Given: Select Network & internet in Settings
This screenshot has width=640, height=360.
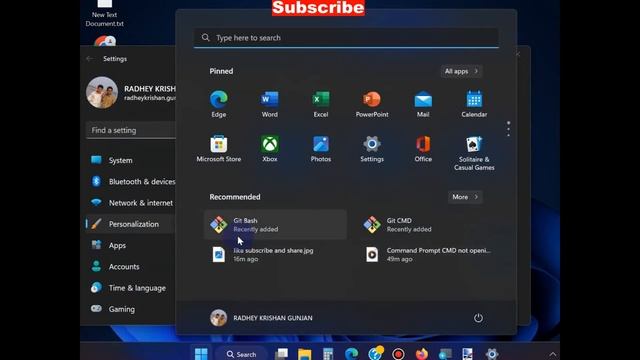Looking at the screenshot, I should pyautogui.click(x=131, y=203).
